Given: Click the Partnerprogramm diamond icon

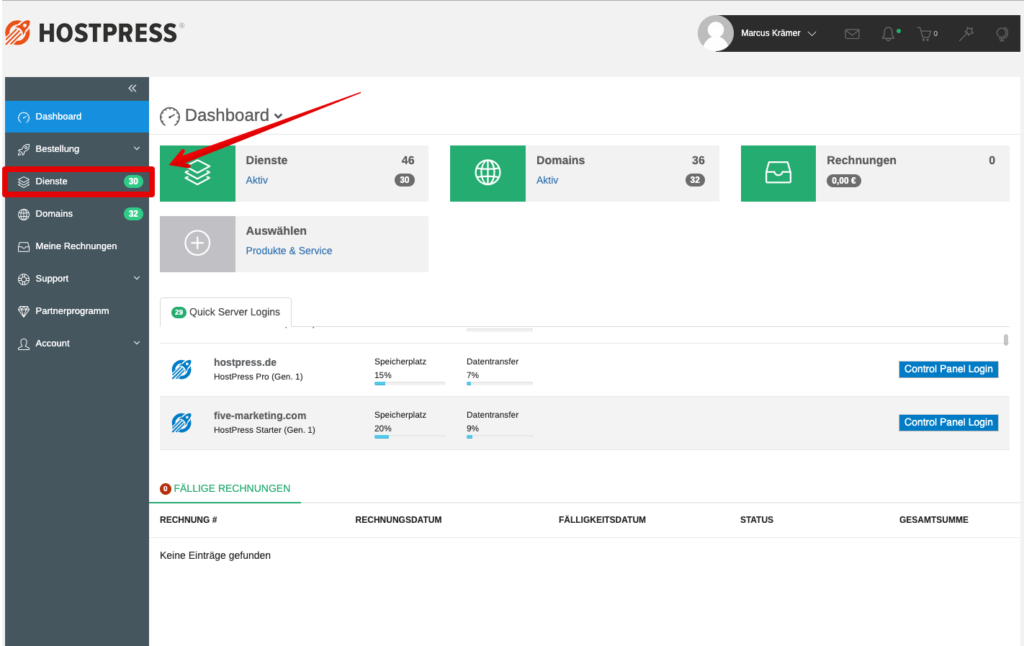Looking at the screenshot, I should click(x=24, y=312).
